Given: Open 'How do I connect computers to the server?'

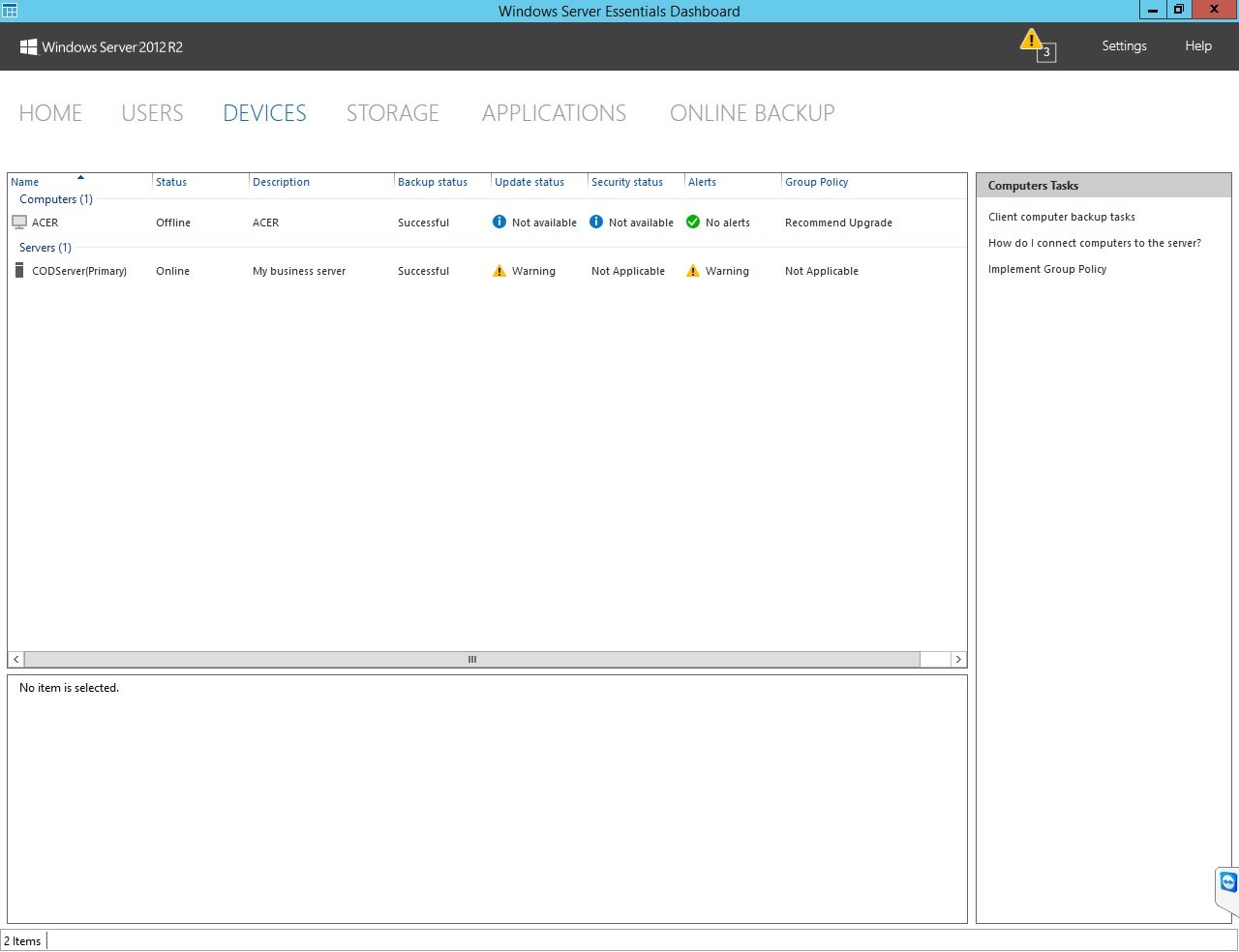Looking at the screenshot, I should 1094,243.
